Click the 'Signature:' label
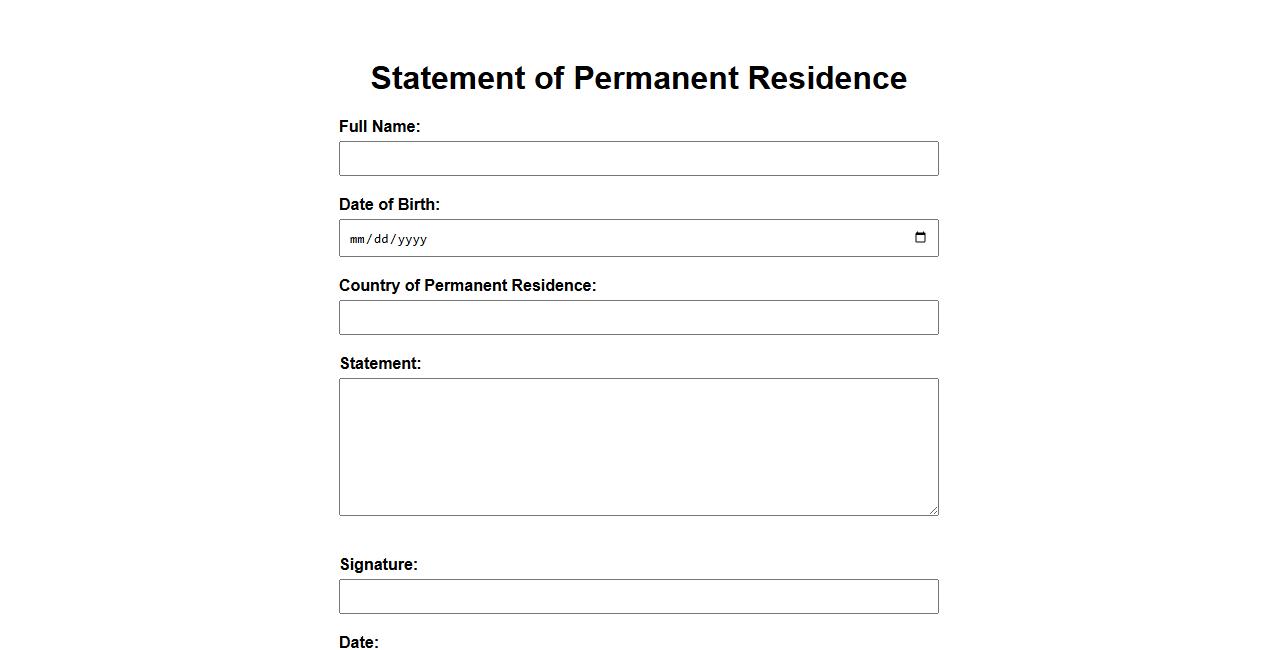This screenshot has width=1278, height=650. pyautogui.click(x=378, y=565)
